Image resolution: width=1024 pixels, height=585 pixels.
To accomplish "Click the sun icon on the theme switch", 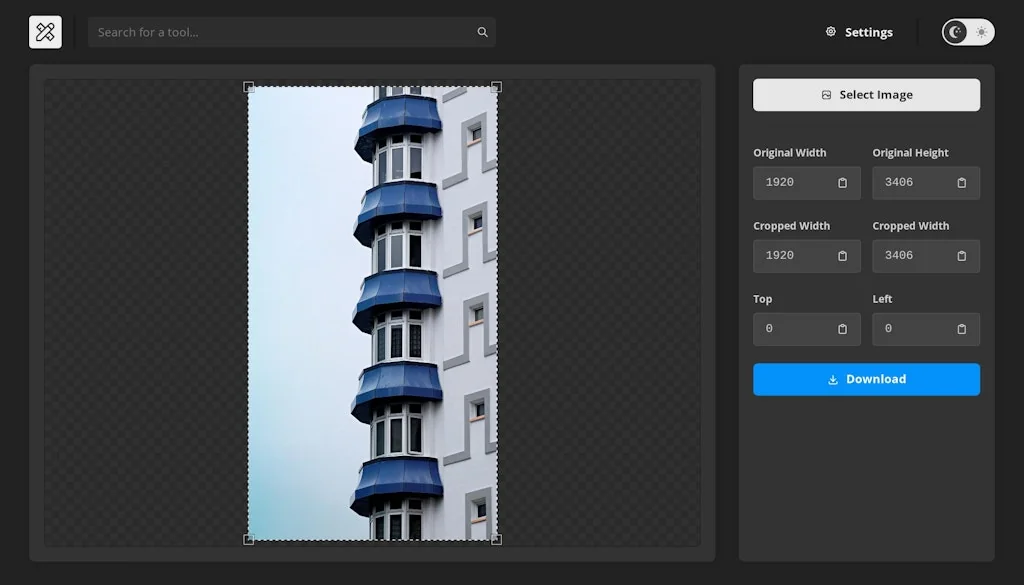I will (982, 32).
